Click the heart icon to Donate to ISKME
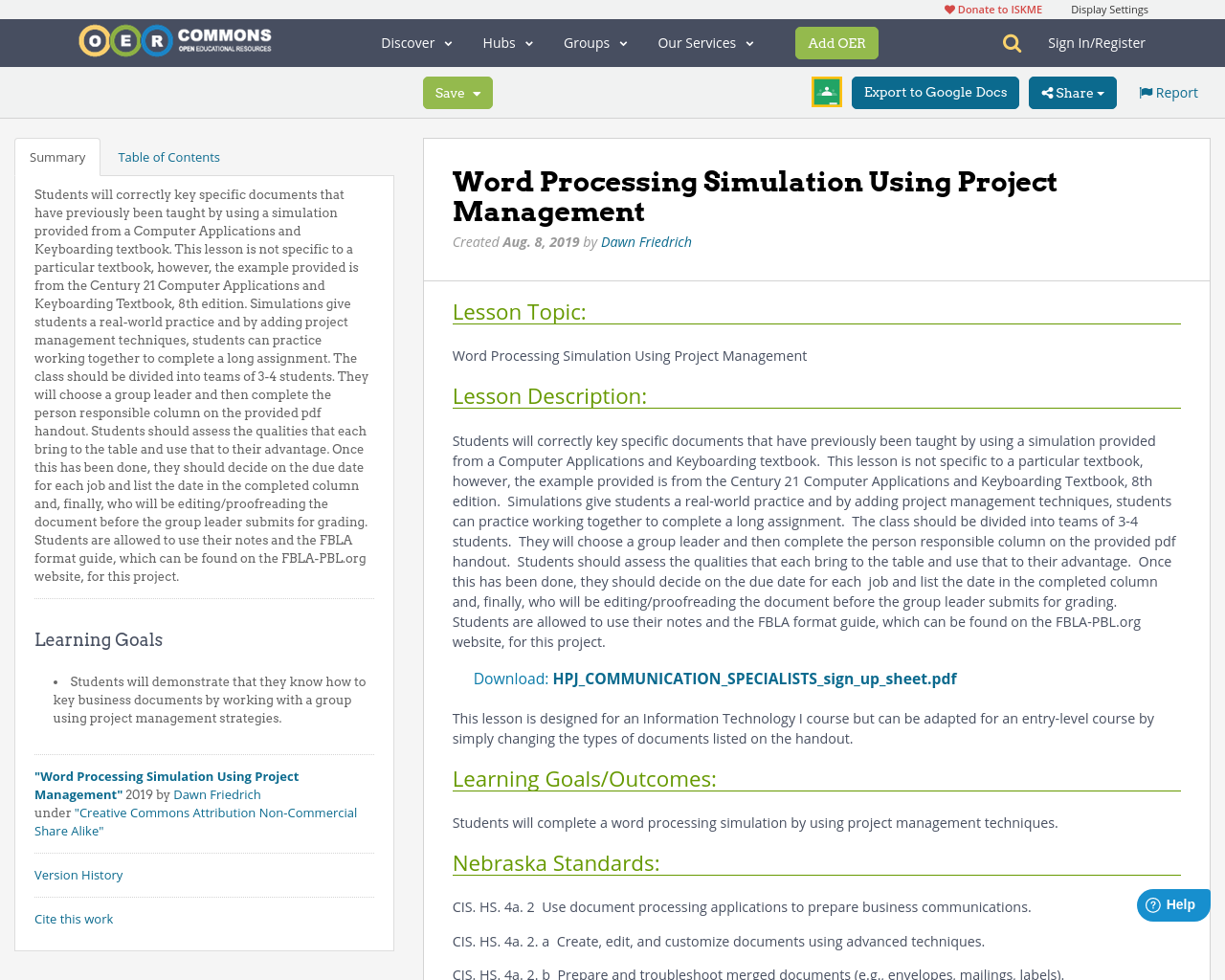The height and width of the screenshot is (980, 1225). pyautogui.click(x=948, y=8)
